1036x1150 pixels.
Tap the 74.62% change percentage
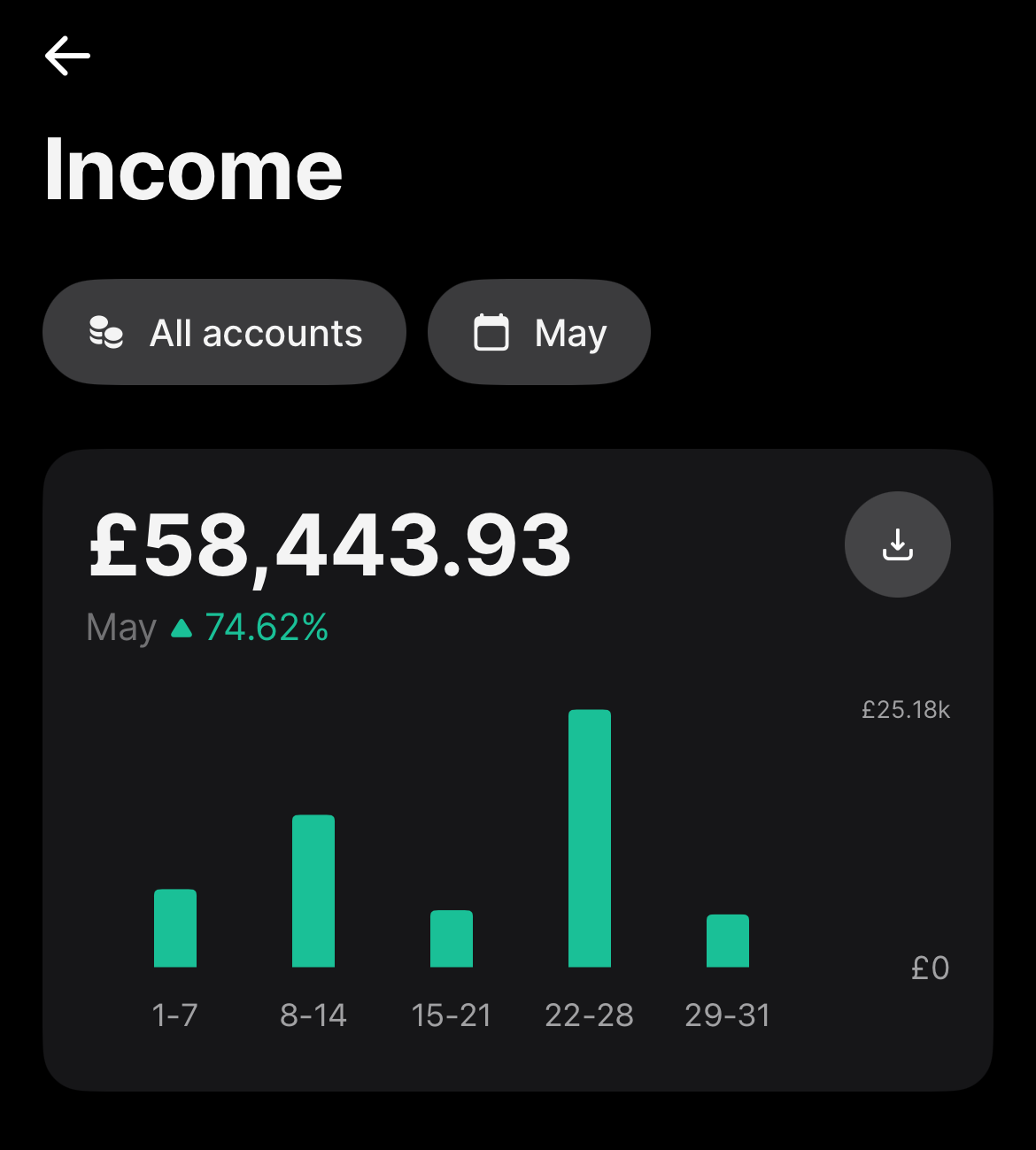(x=267, y=628)
